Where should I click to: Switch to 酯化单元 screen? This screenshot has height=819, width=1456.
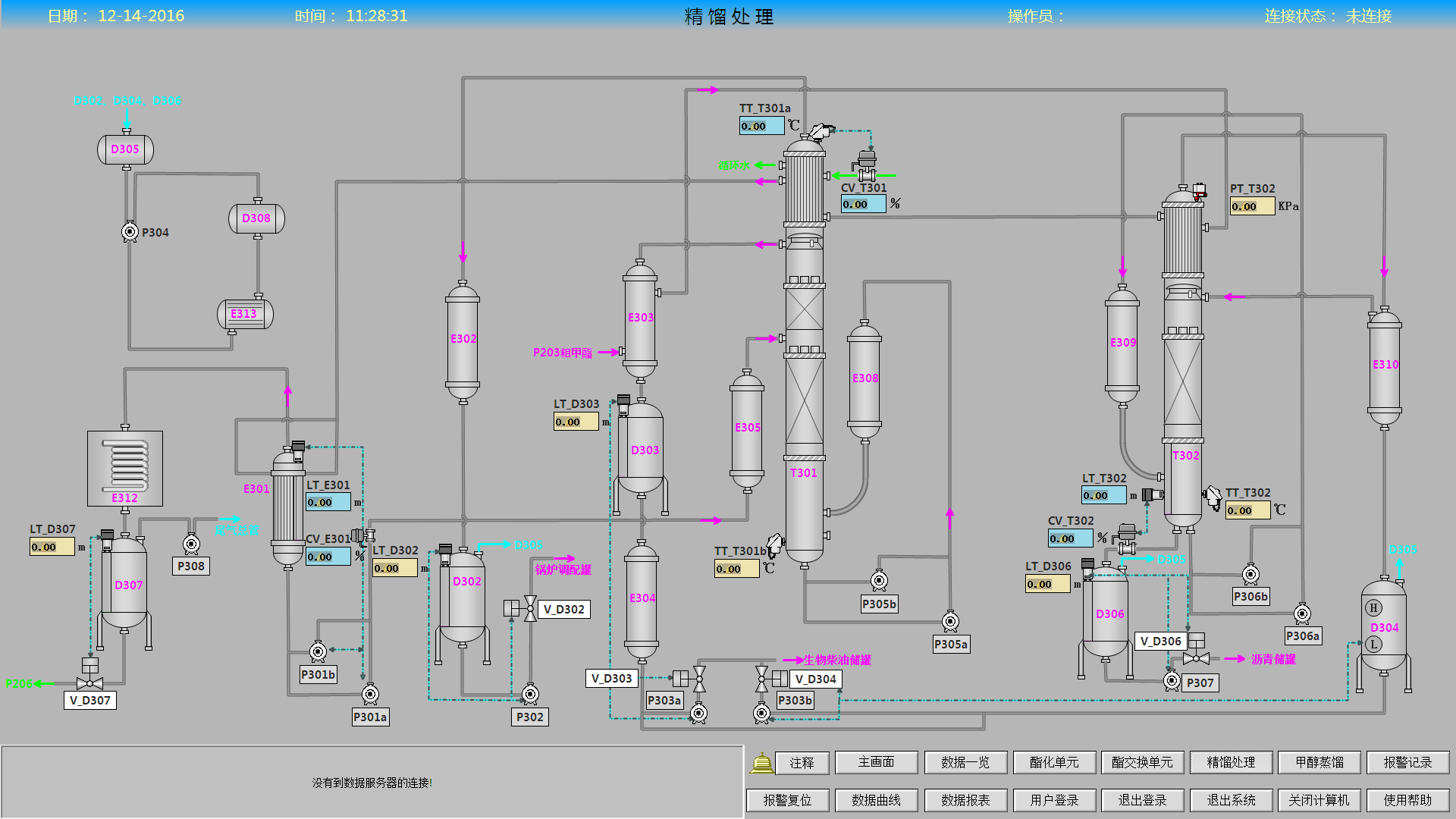coord(1053,762)
